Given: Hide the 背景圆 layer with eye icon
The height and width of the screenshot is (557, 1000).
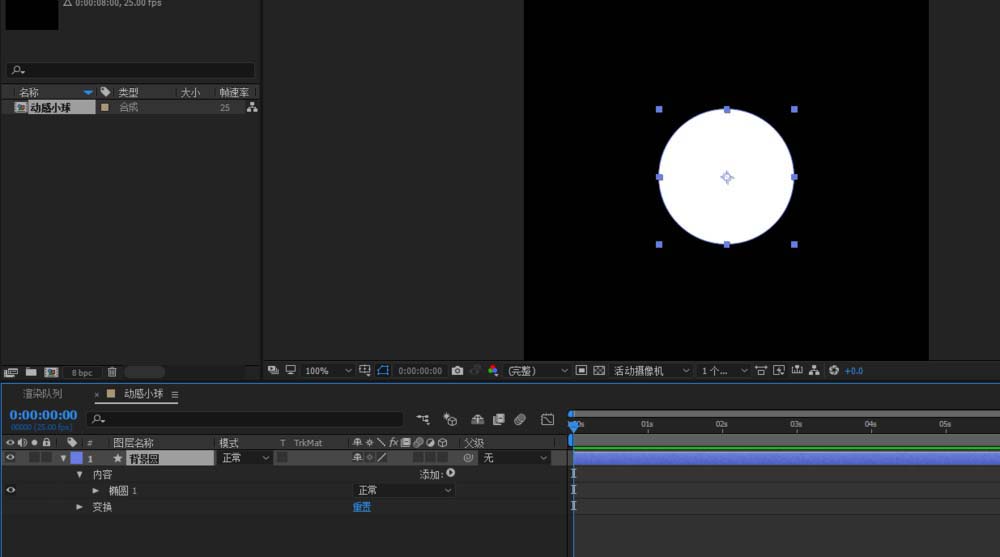Looking at the screenshot, I should 11,458.
